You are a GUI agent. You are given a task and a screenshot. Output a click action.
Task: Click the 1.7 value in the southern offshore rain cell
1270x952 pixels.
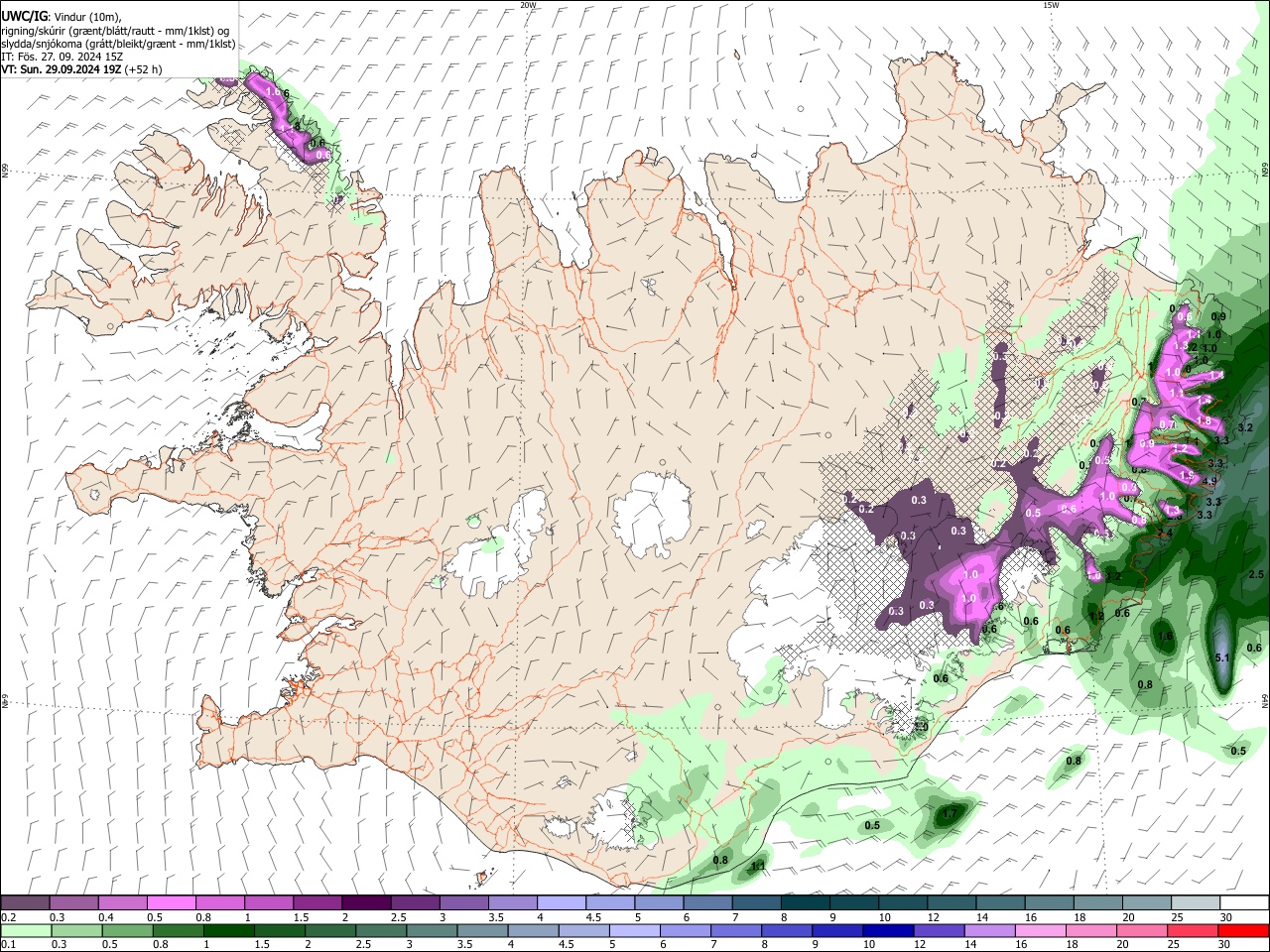[x=950, y=813]
